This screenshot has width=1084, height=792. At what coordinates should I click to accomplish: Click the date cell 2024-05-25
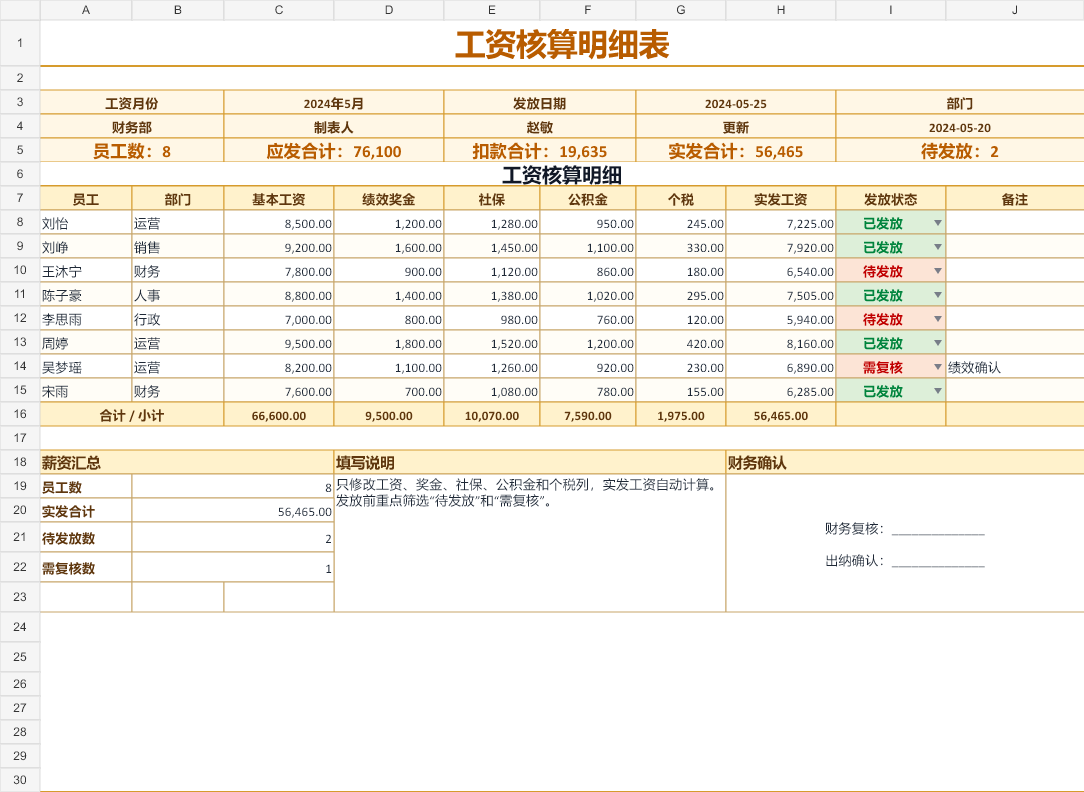coord(736,103)
